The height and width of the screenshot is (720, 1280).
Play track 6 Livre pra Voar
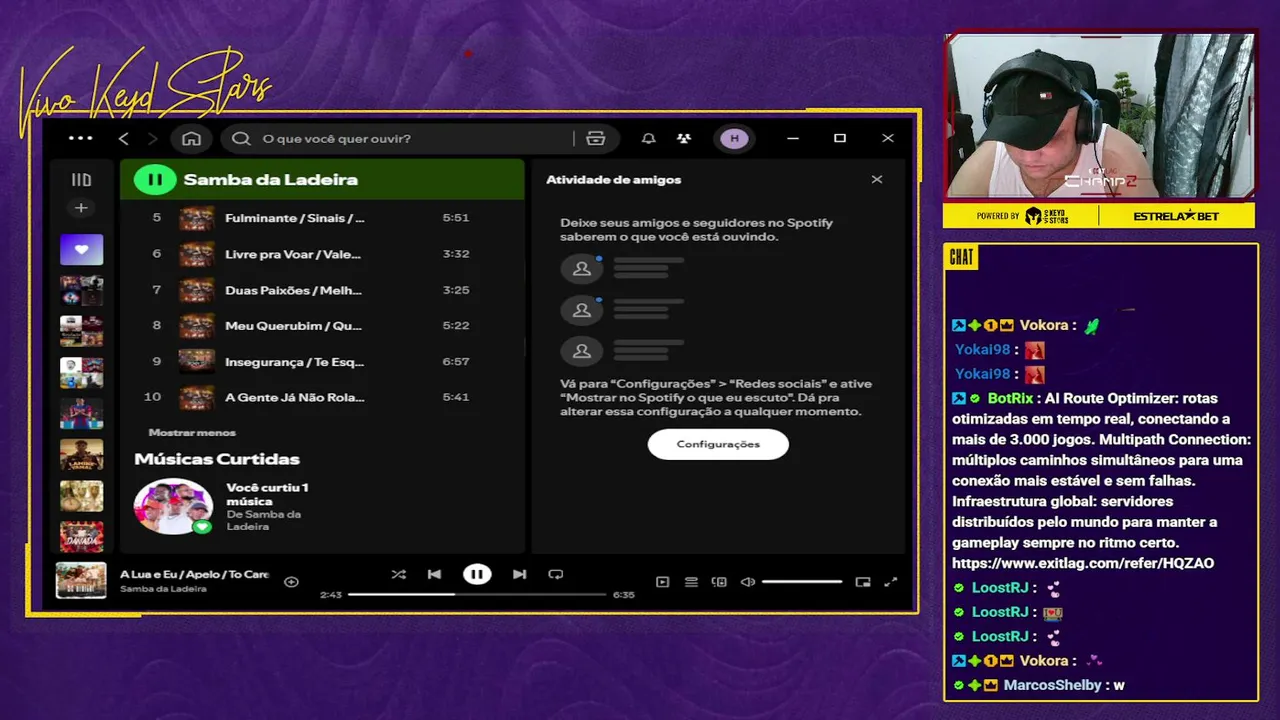pos(322,254)
